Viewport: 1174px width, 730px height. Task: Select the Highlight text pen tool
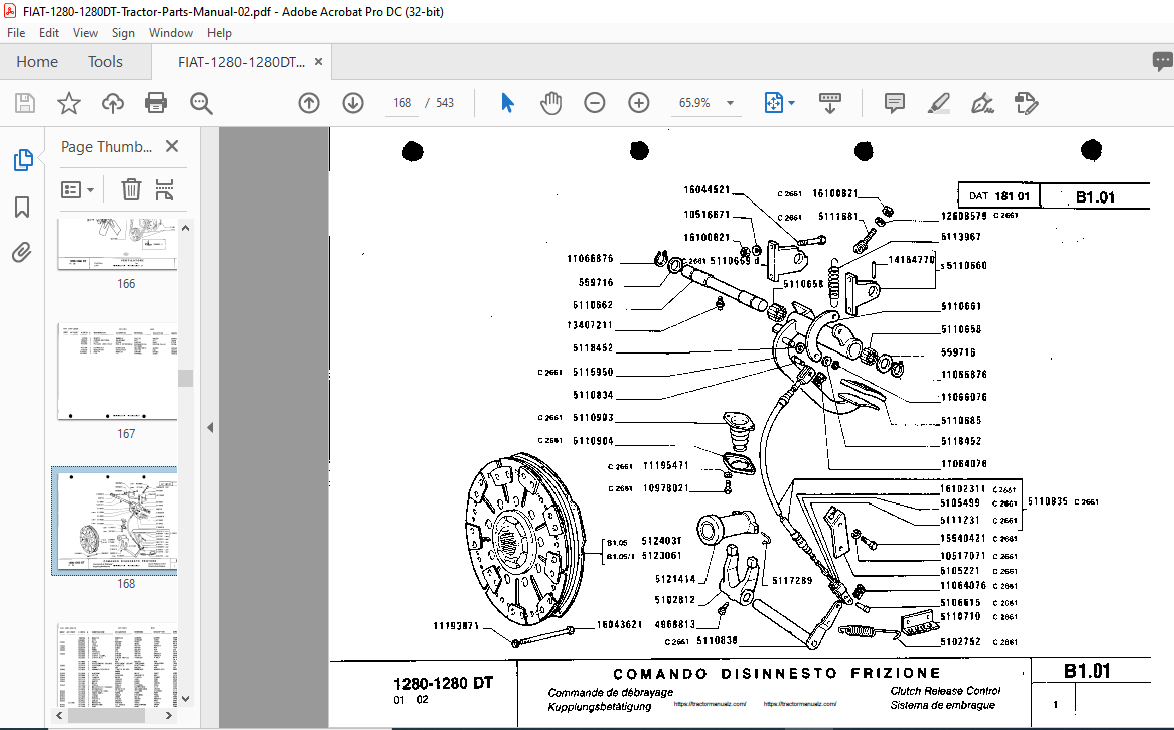pyautogui.click(x=938, y=103)
